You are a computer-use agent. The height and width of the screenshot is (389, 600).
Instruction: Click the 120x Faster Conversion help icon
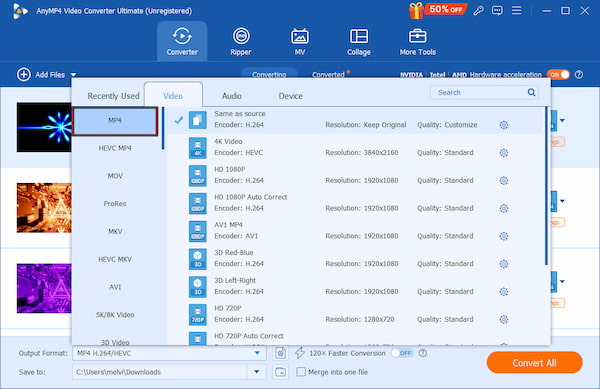point(422,353)
